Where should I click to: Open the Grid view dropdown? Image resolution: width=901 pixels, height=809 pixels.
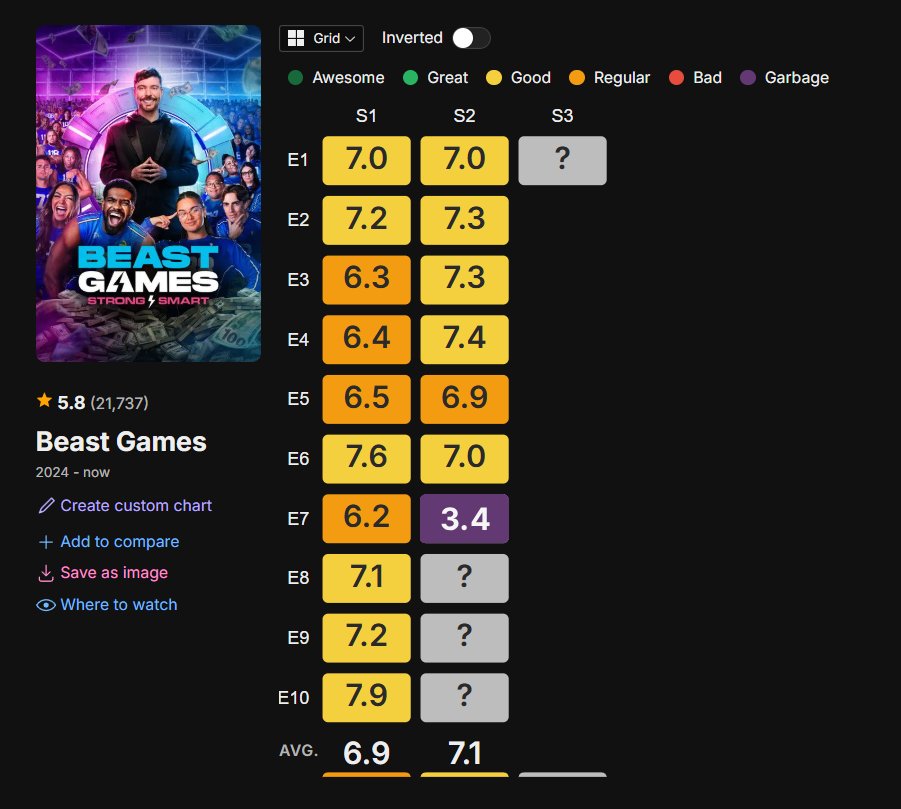[321, 38]
